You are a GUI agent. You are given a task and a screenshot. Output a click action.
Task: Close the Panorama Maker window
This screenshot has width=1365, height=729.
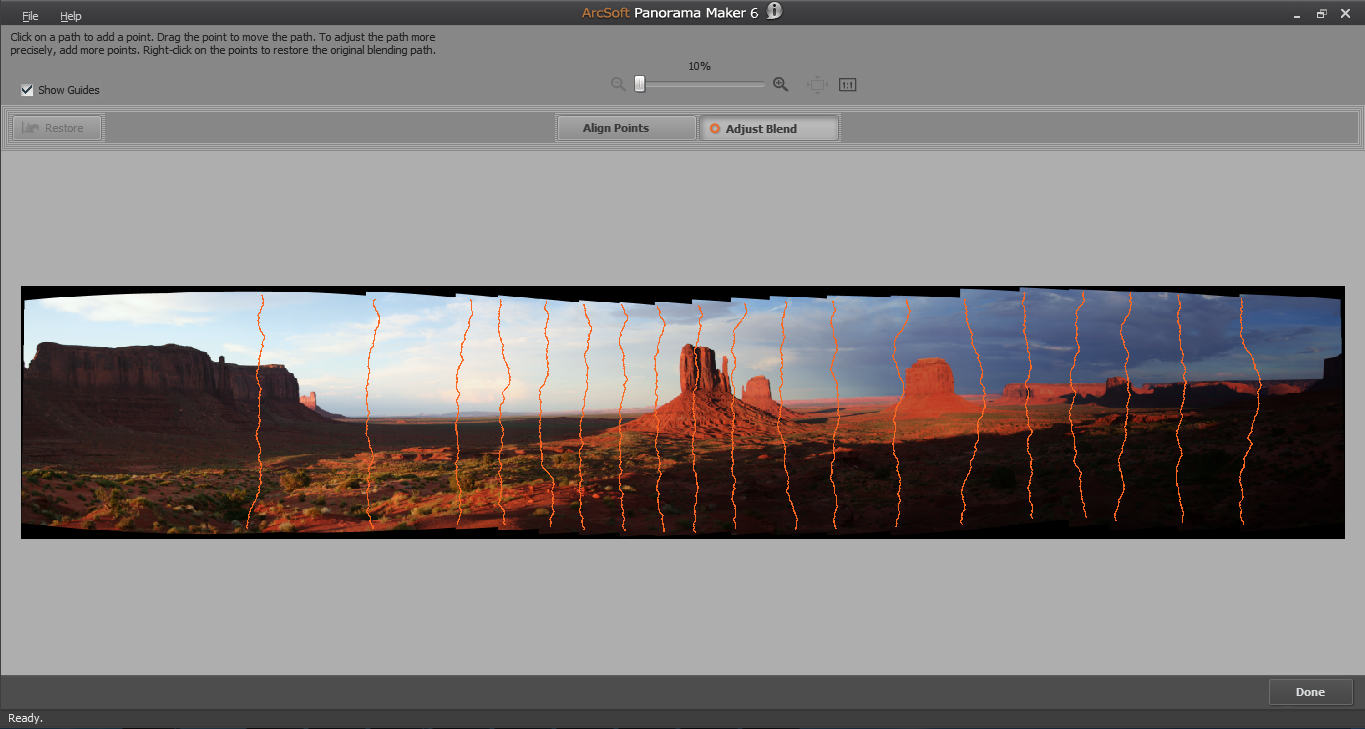tap(1346, 14)
